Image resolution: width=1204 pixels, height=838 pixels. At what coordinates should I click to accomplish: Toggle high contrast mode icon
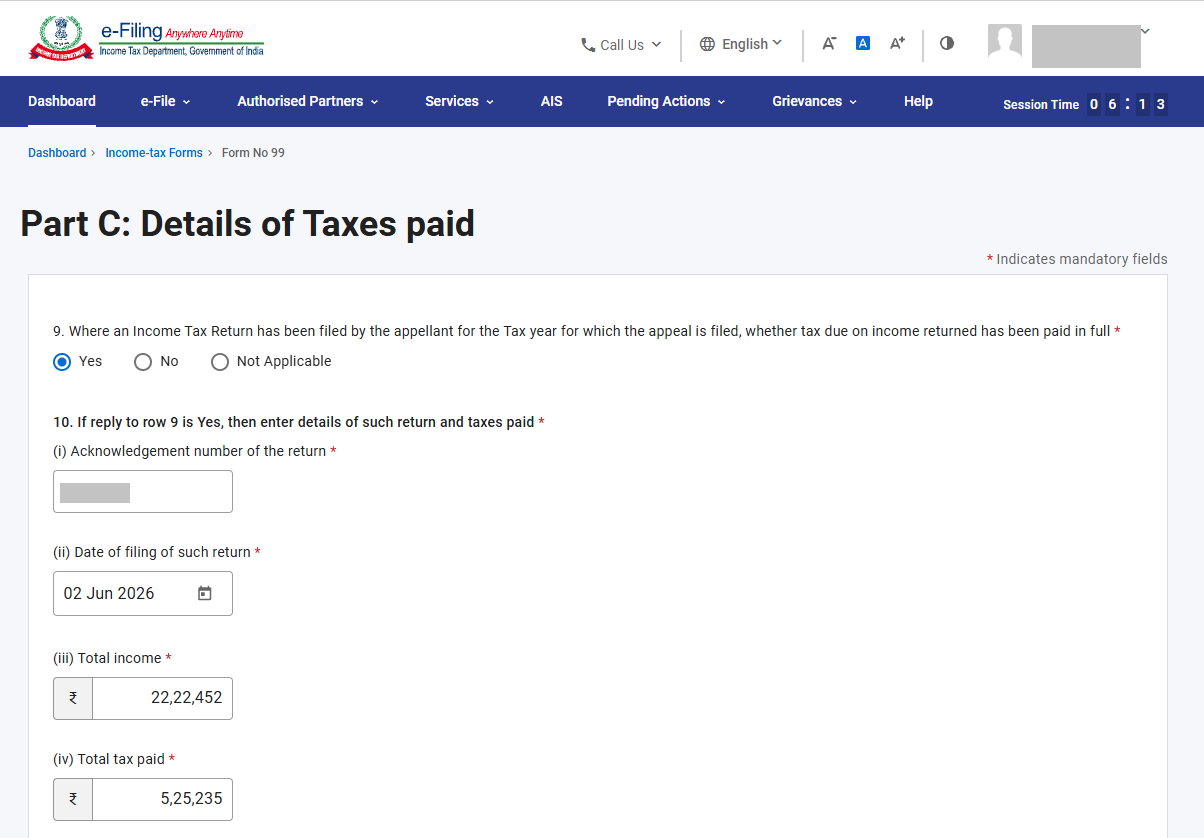coord(947,43)
